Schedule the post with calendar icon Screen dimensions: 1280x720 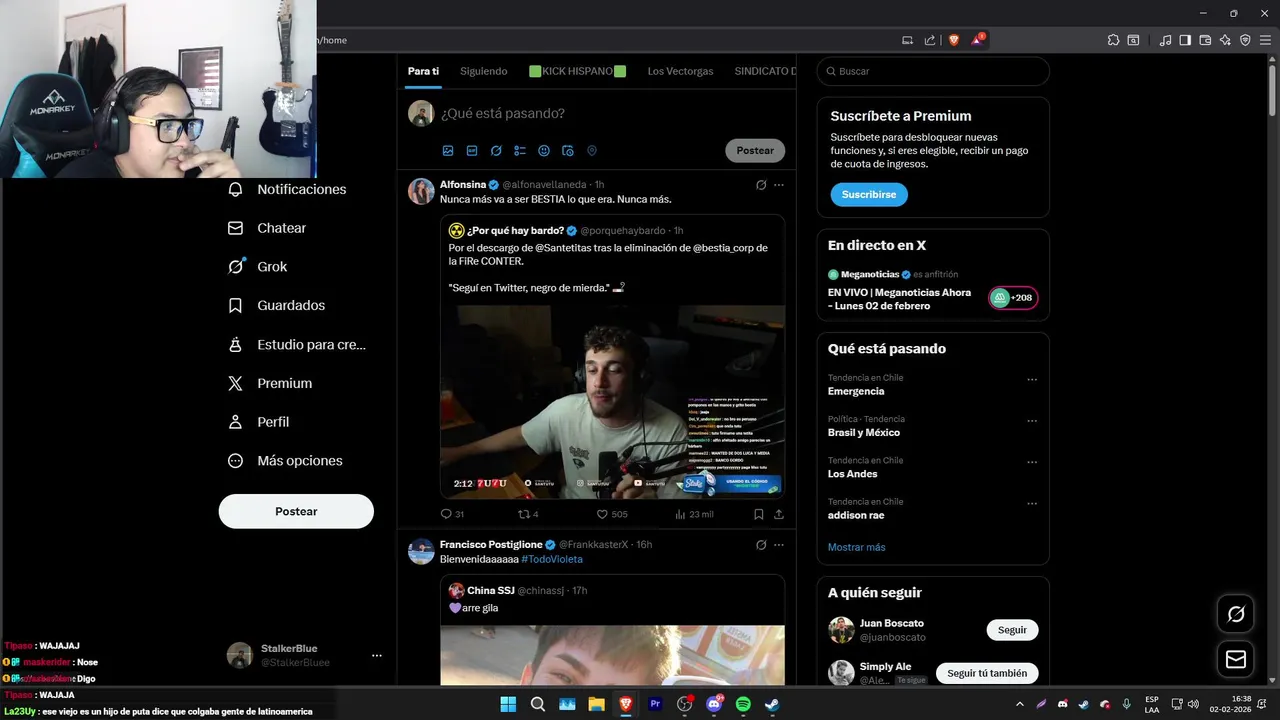(568, 151)
